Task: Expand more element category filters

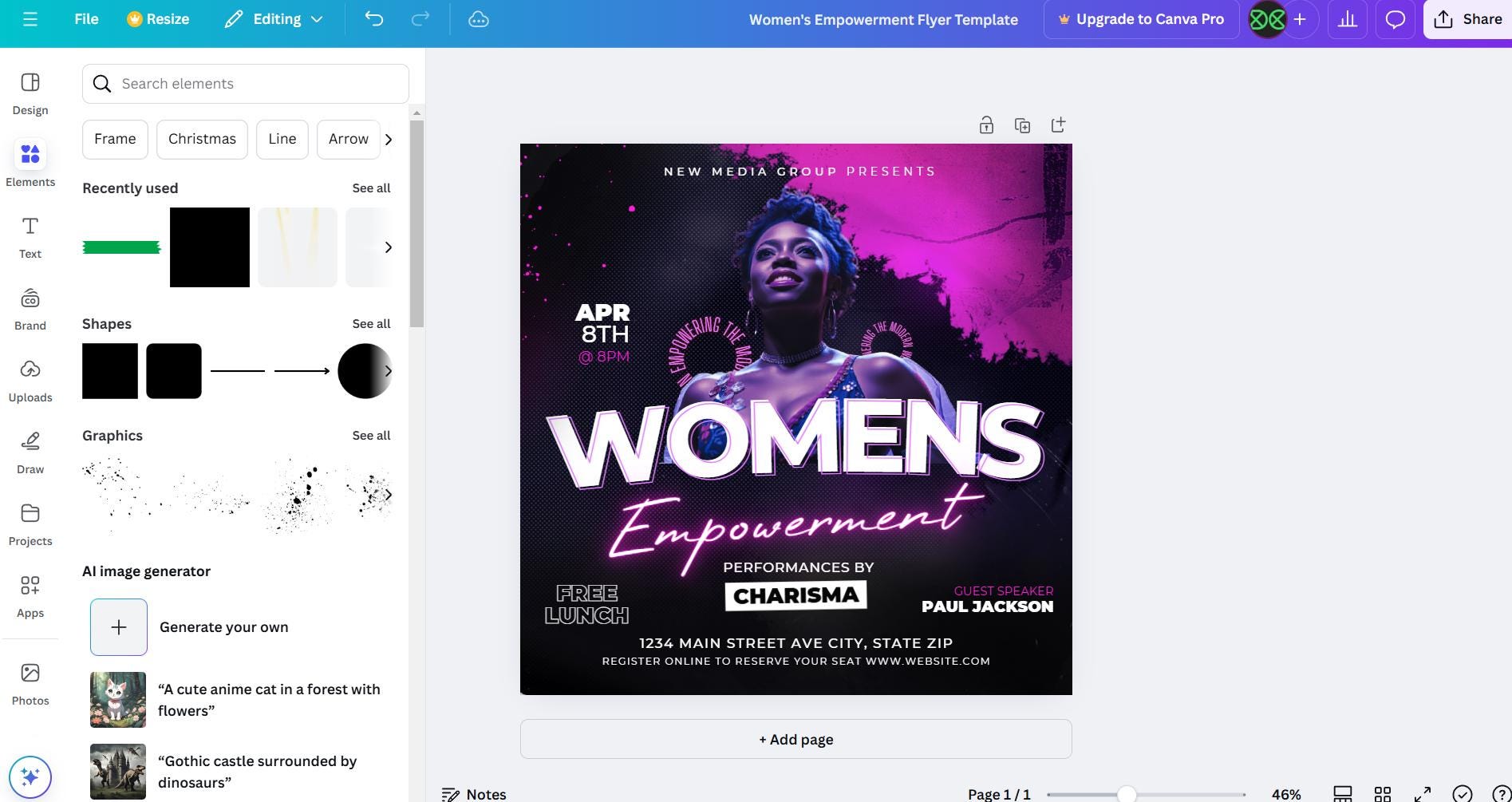Action: [x=389, y=139]
